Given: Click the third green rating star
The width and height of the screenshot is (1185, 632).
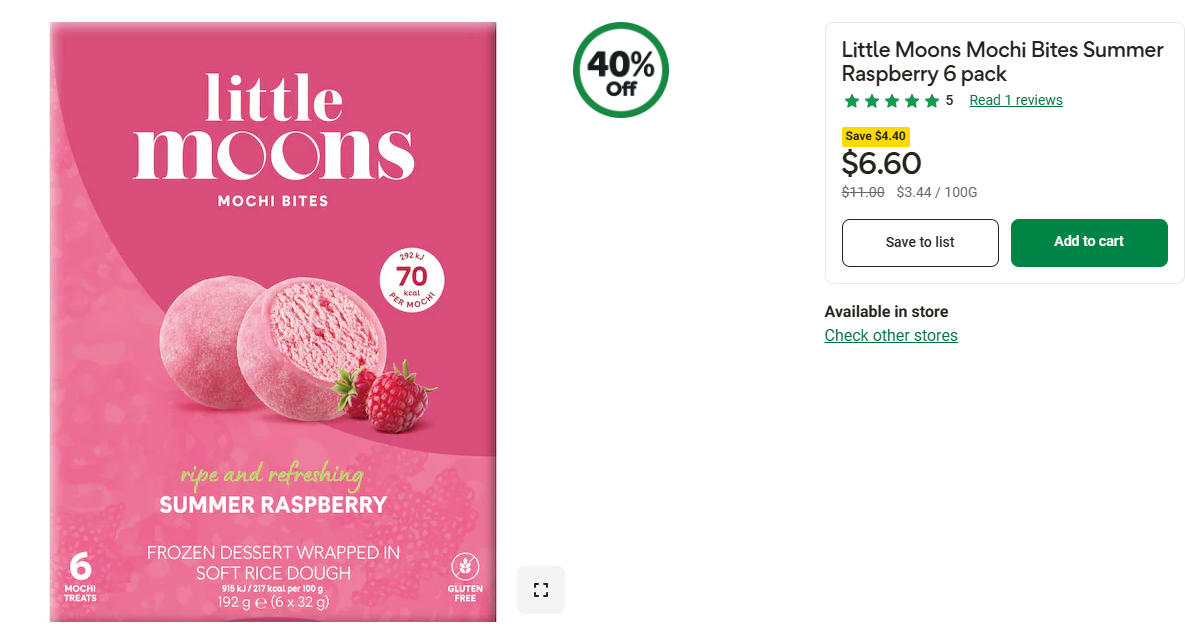Looking at the screenshot, I should 892,101.
